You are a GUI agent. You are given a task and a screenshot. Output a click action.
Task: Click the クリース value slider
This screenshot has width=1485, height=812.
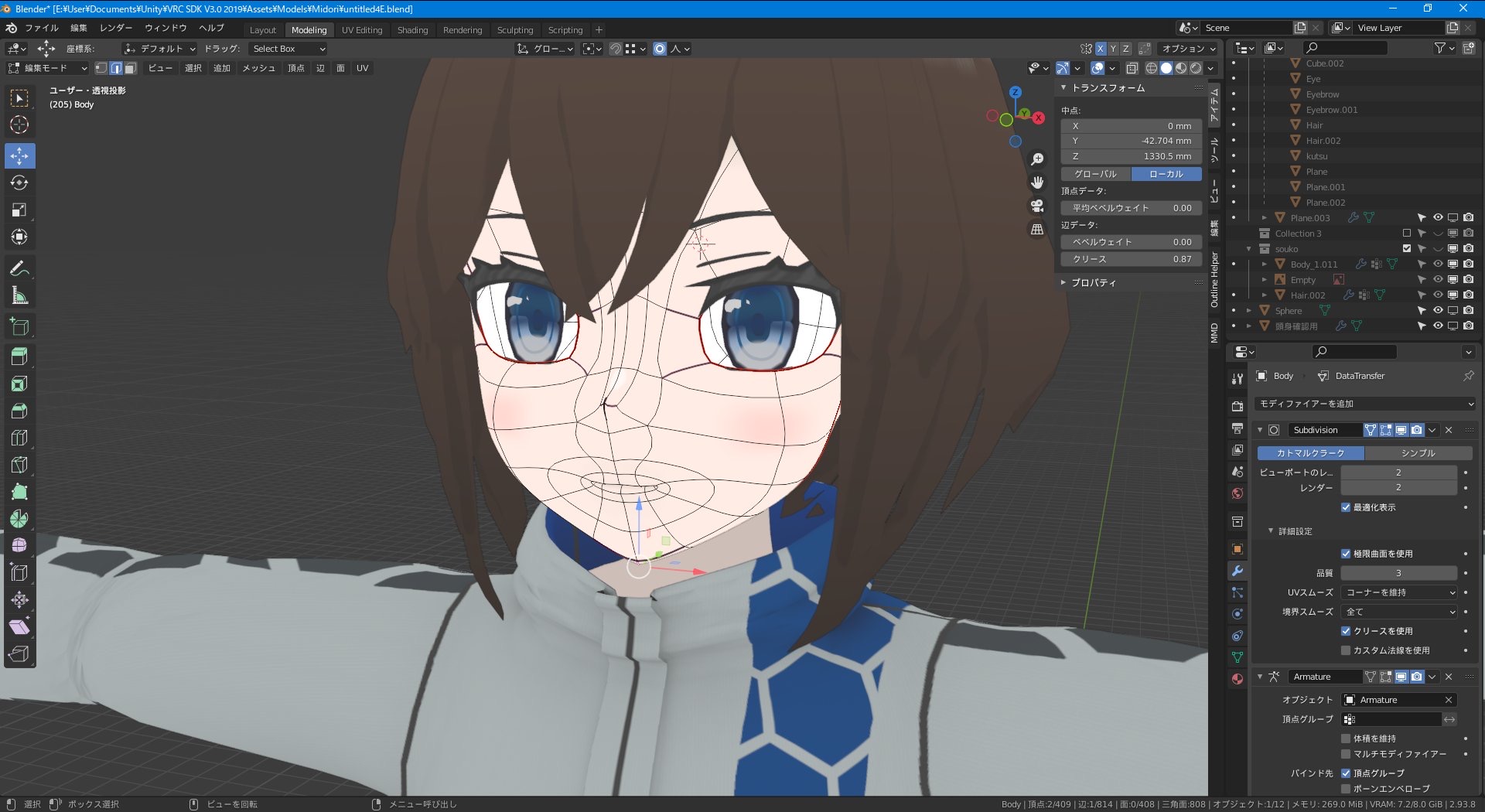tap(1132, 259)
